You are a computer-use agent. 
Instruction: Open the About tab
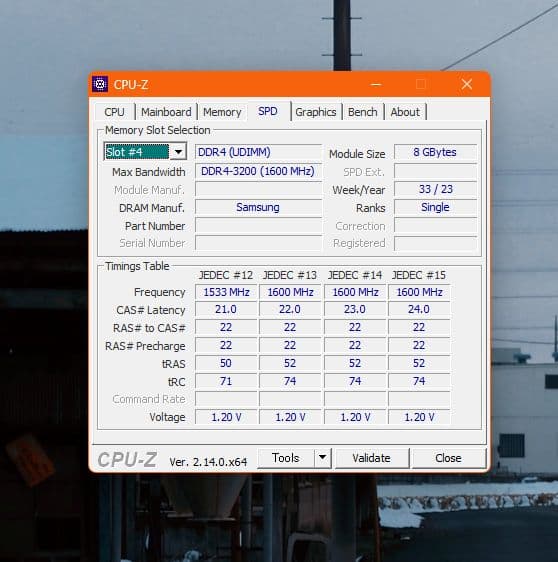405,112
